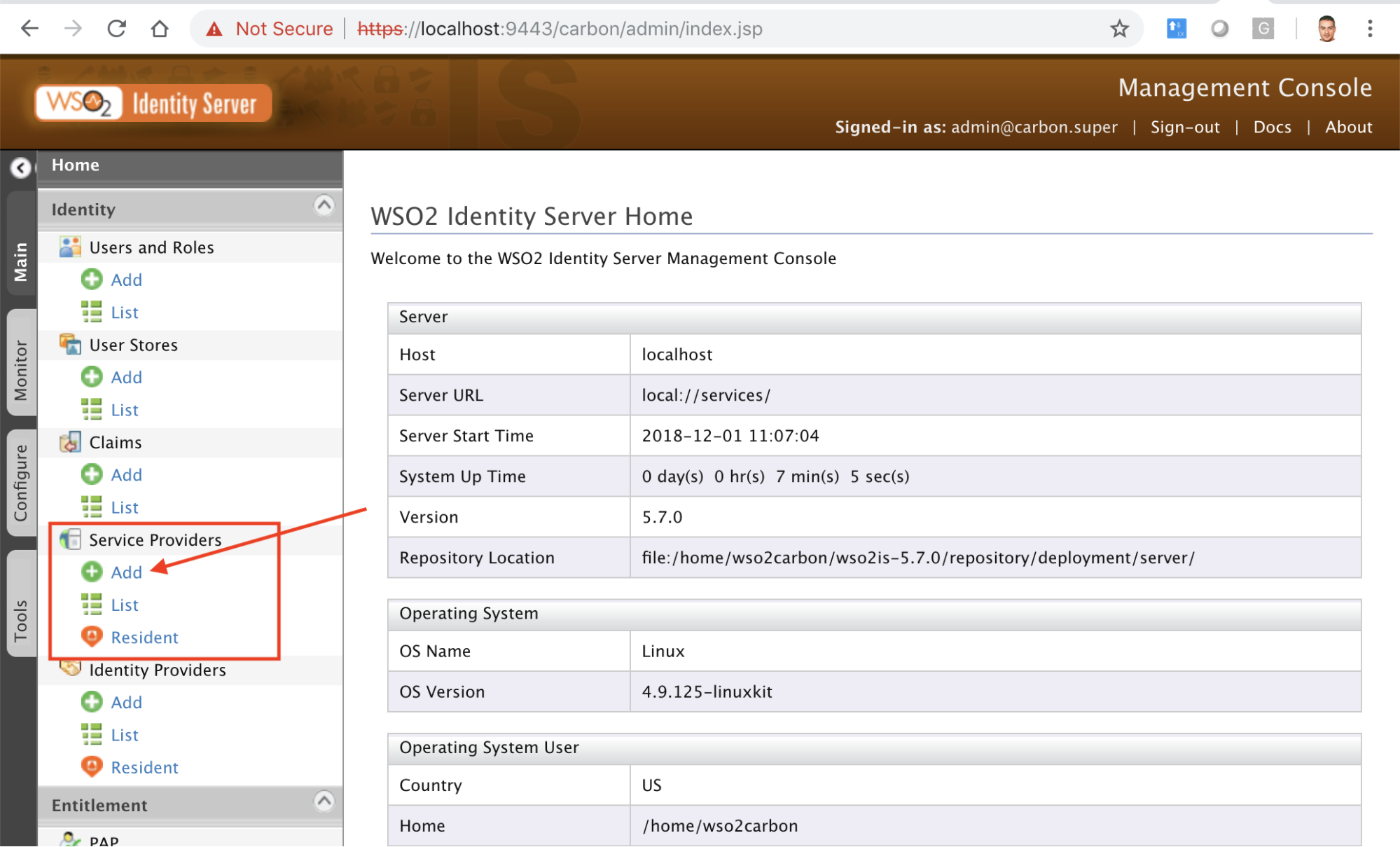Screen dimensions: 1400x847
Task: Select Home in the sidebar menu
Action: coord(74,164)
